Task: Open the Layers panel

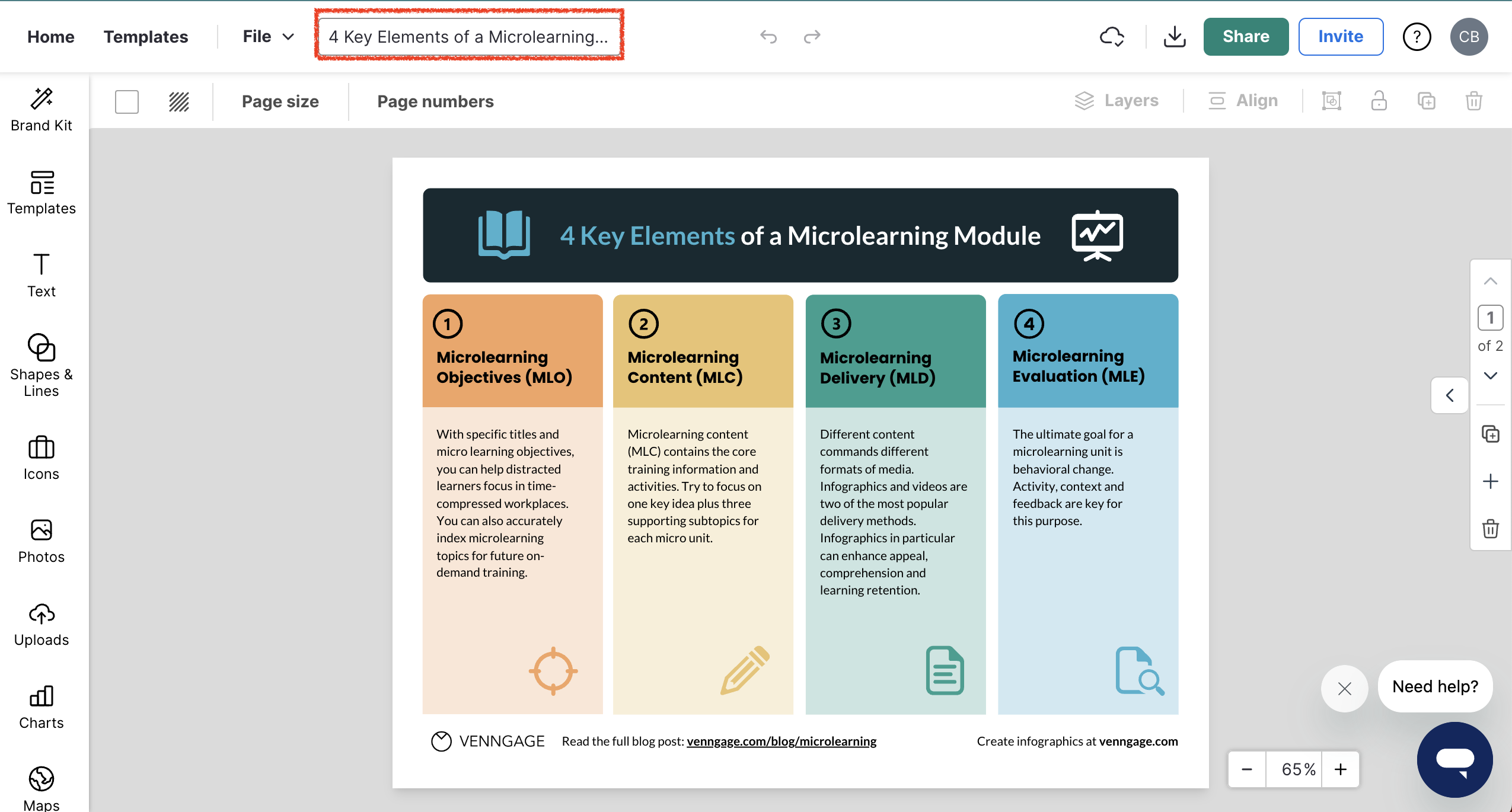Action: point(1118,100)
